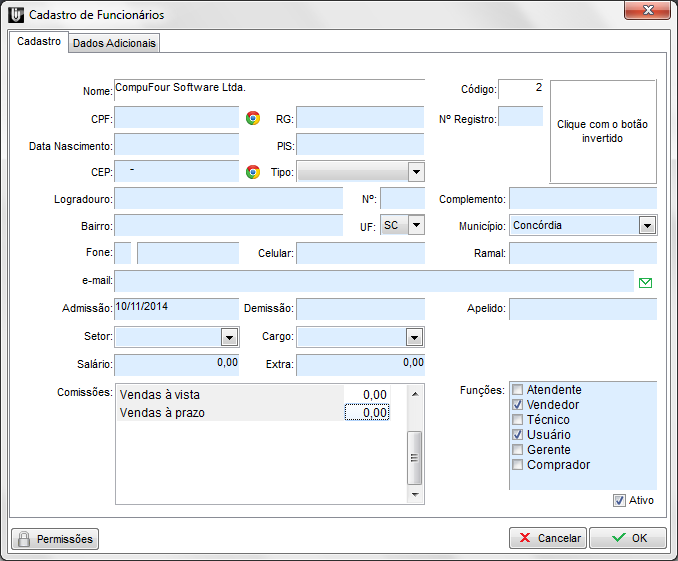The image size is (678, 561).
Task: Expand the UF state dropdown
Action: coord(416,226)
